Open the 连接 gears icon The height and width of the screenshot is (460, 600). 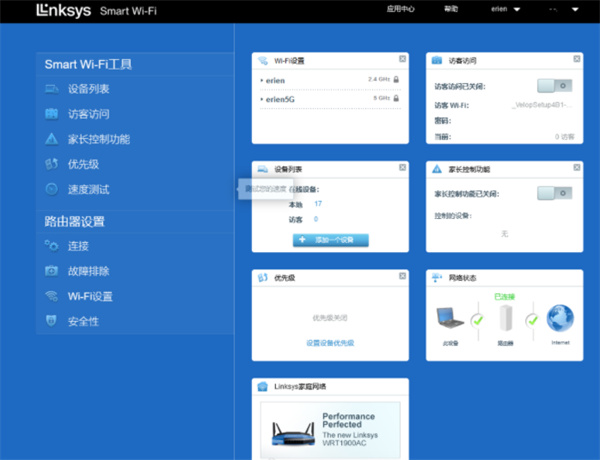tap(52, 246)
